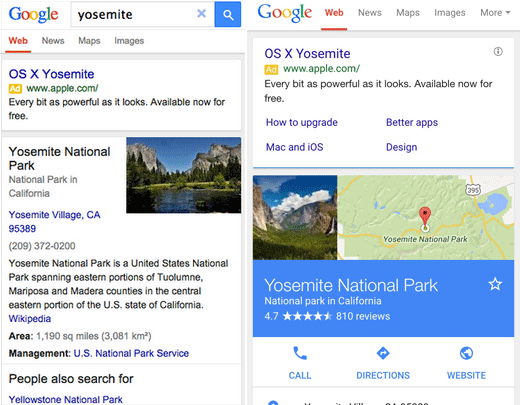Switch to Maps tab in right panel
The height and width of the screenshot is (405, 520).
408,13
